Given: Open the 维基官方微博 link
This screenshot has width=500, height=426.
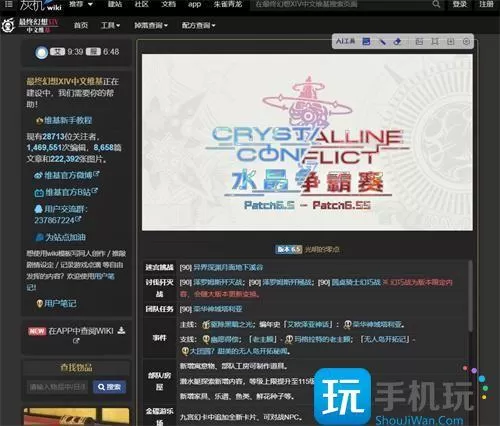Looking at the screenshot, I should point(68,175).
